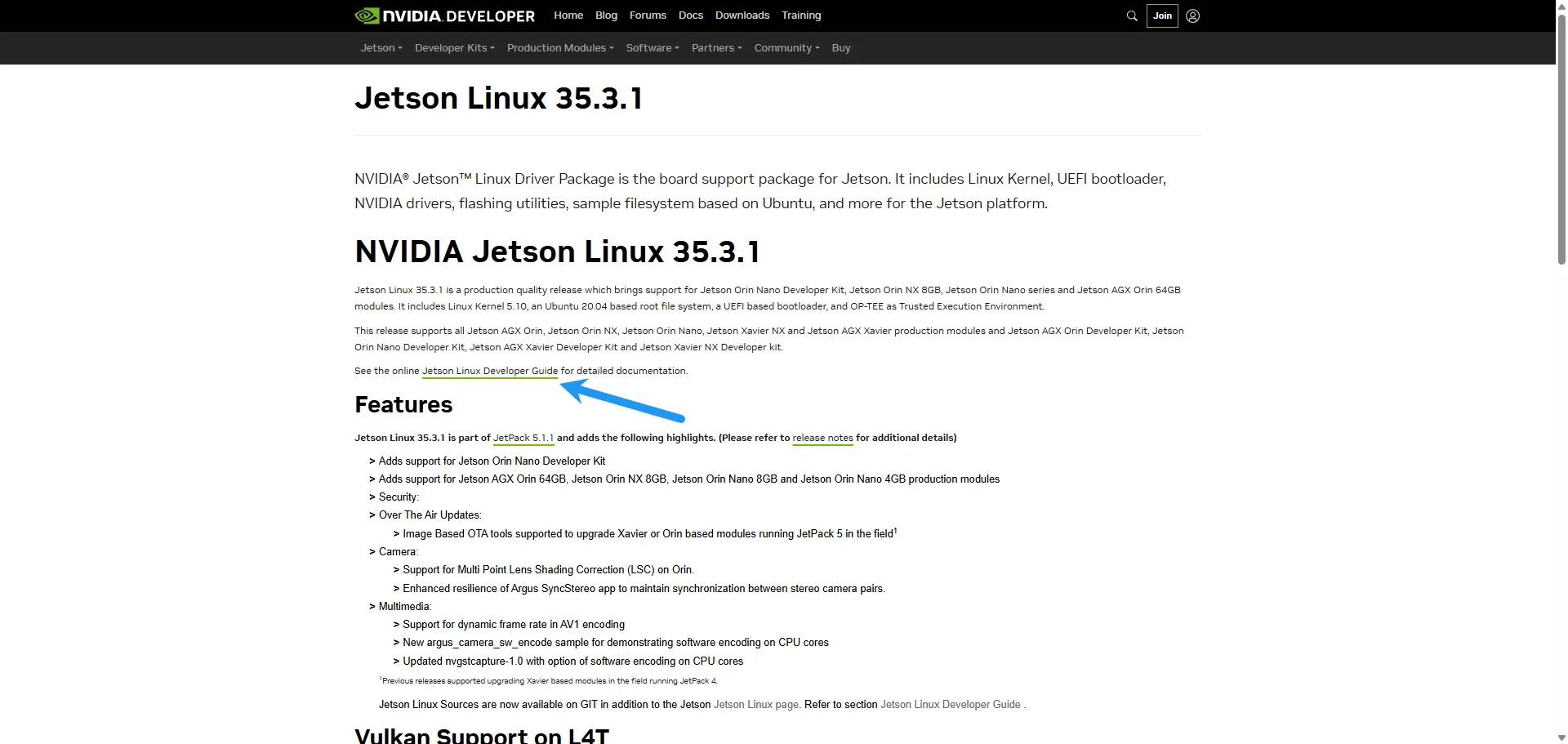Screen dimensions: 1568x744
Task: Go to Home in top navigation
Action: click(568, 16)
